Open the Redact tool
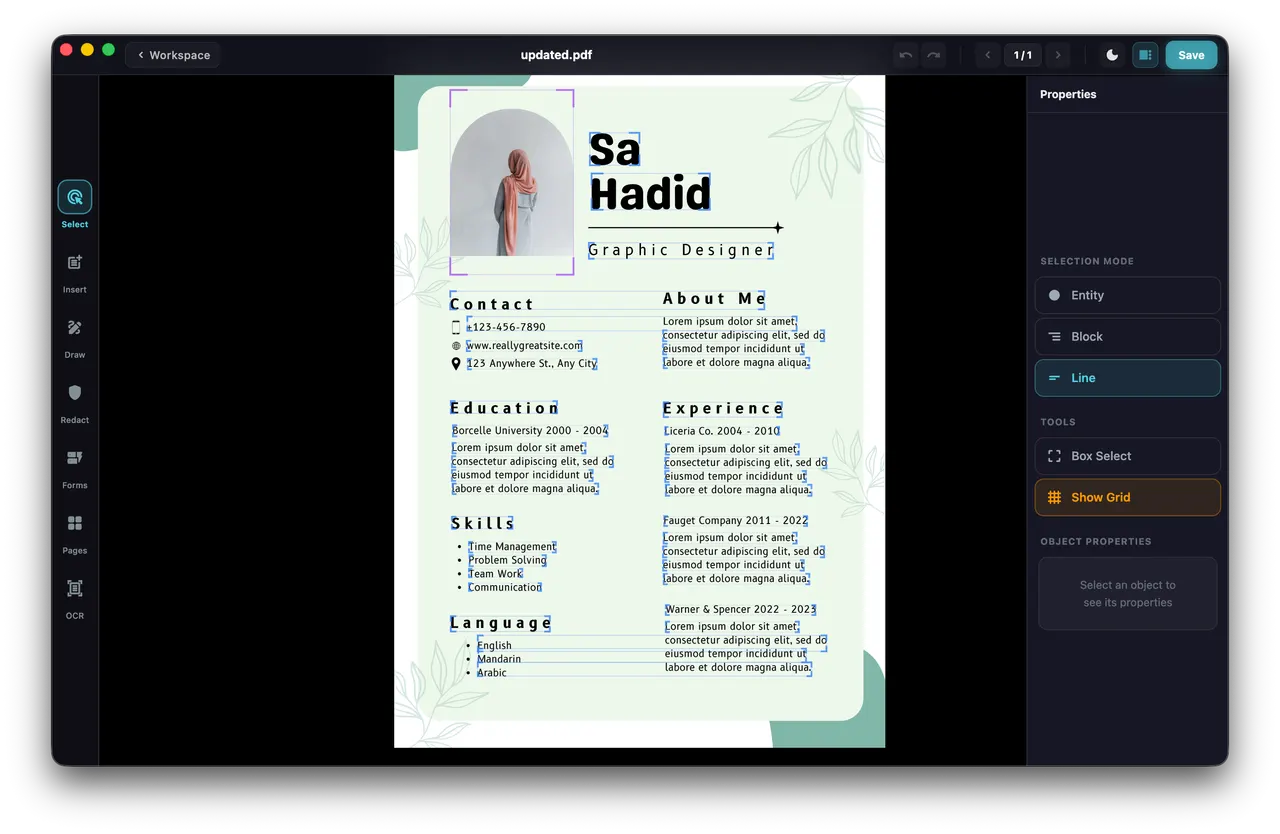 (x=75, y=401)
